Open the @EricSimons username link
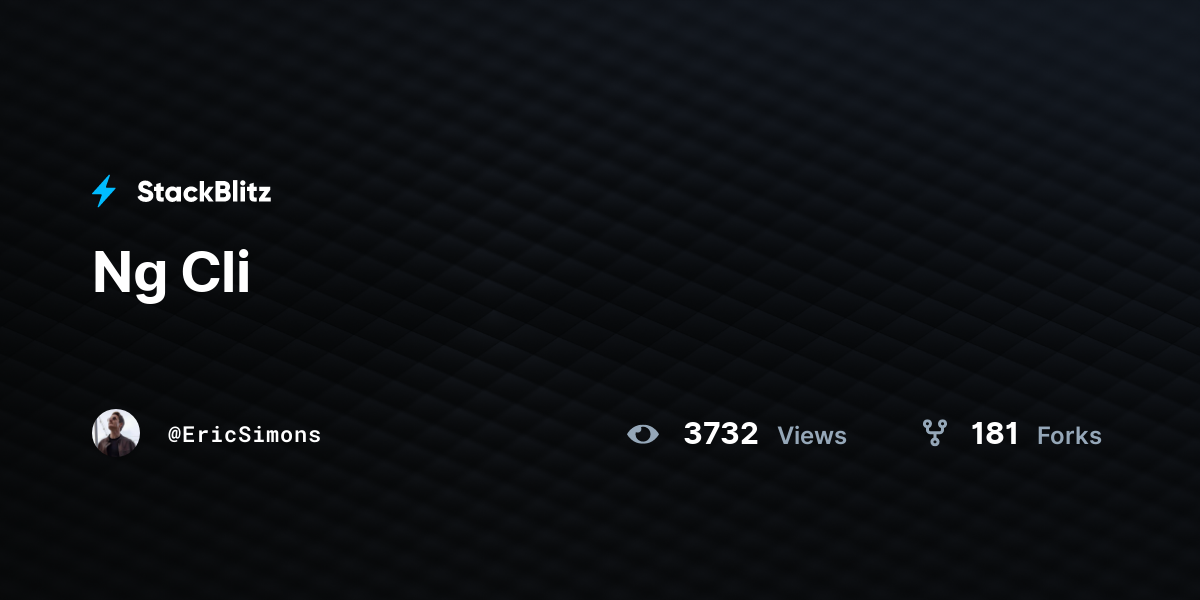1200x600 pixels. tap(245, 434)
